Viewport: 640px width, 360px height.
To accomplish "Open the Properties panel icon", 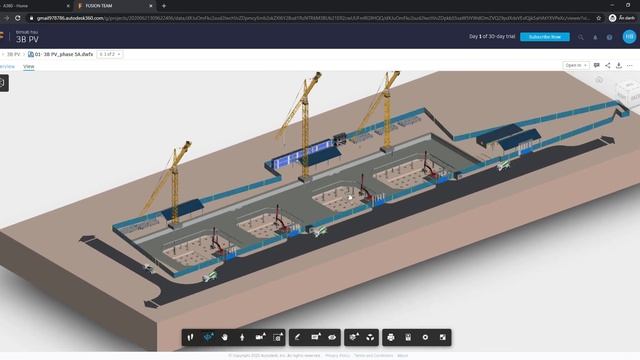I will click(x=408, y=337).
